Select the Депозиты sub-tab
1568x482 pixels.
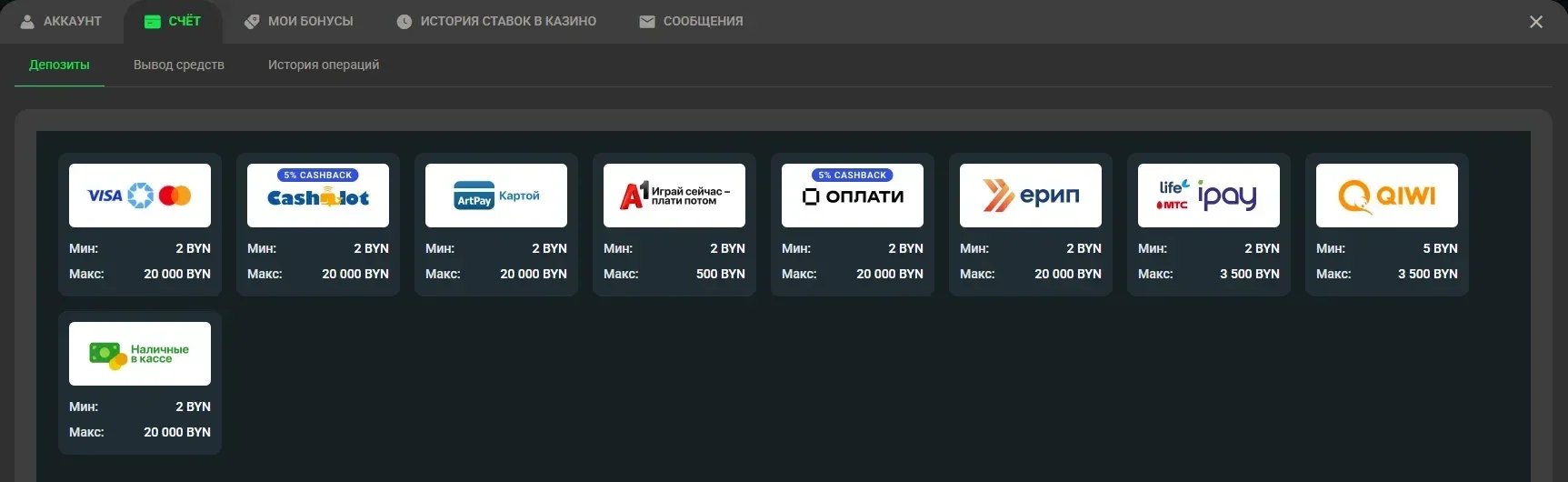[x=59, y=65]
